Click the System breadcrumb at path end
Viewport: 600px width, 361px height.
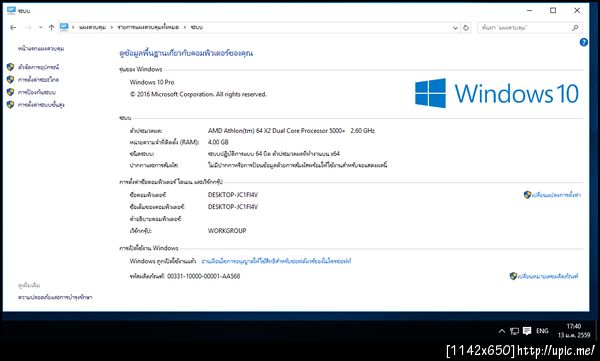coord(197,28)
